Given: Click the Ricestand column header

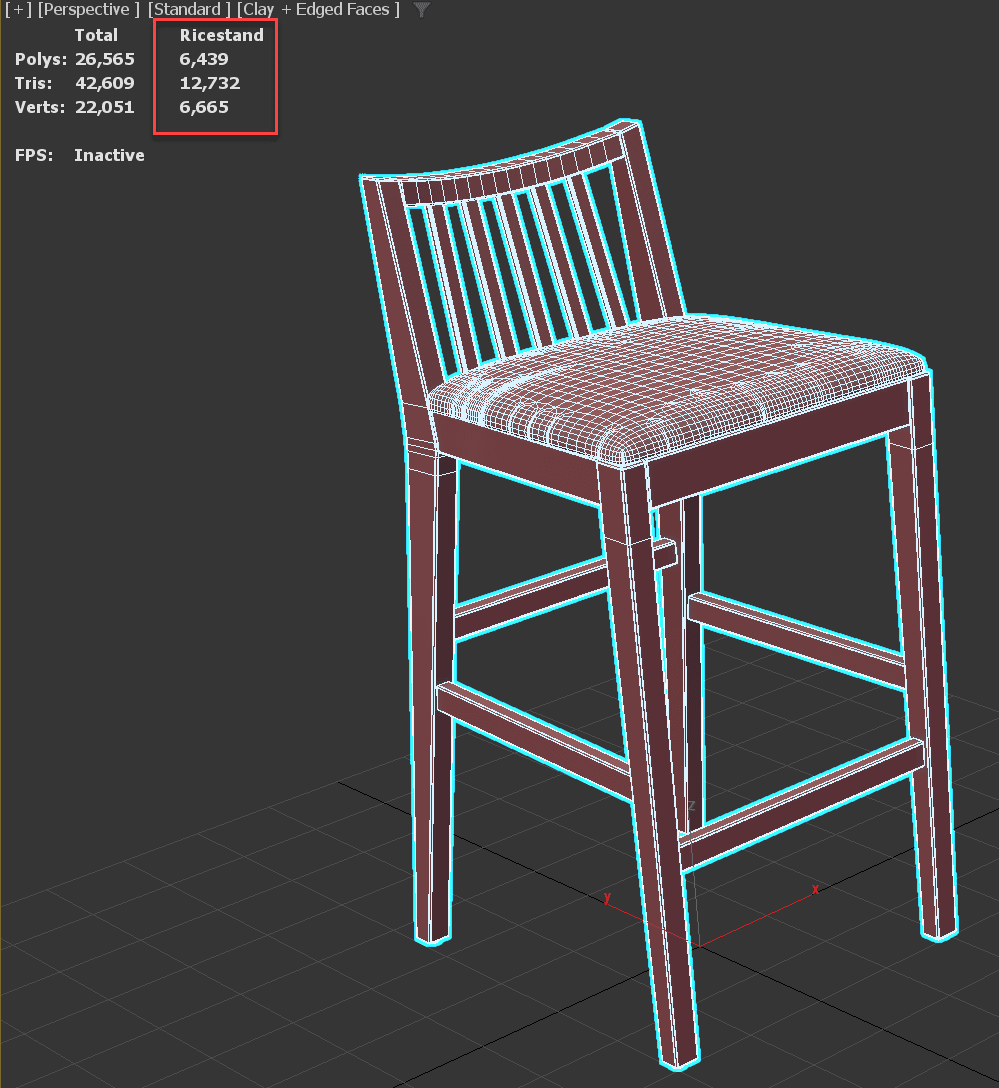Looking at the screenshot, I should (221, 35).
